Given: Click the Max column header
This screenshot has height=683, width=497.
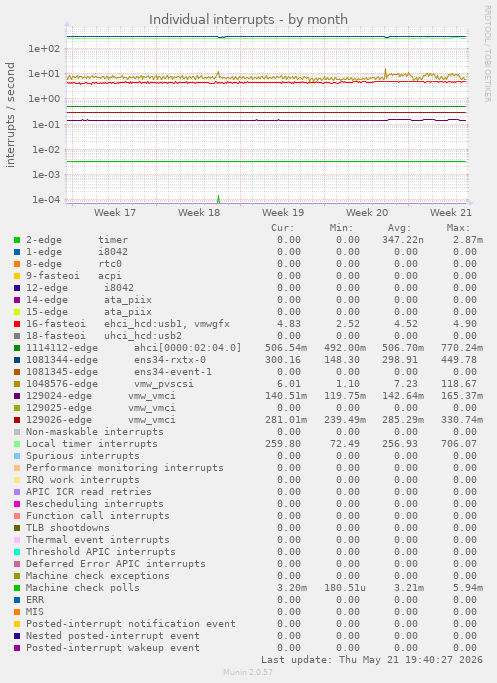Looking at the screenshot, I should 458,228.
